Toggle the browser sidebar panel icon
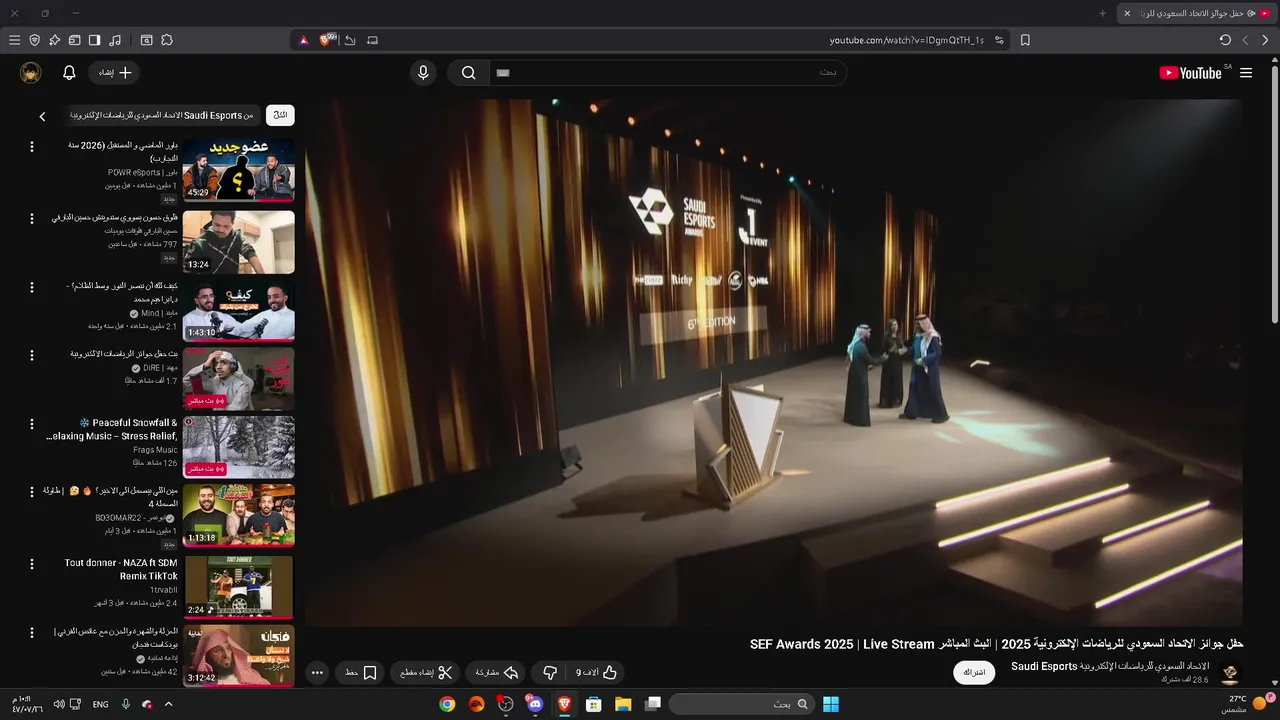The width and height of the screenshot is (1280, 720). [x=94, y=40]
